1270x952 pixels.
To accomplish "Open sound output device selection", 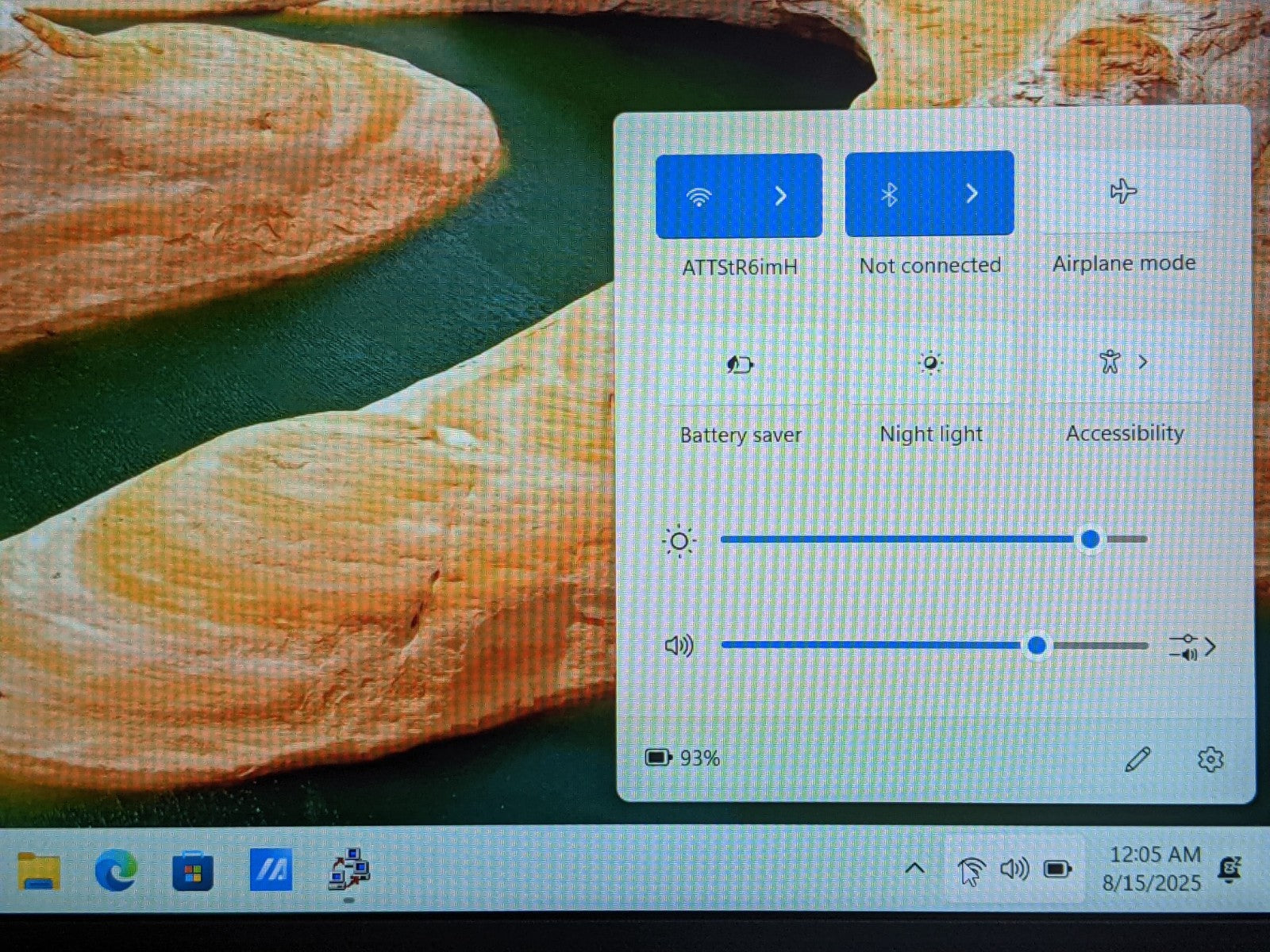I will tap(1192, 647).
